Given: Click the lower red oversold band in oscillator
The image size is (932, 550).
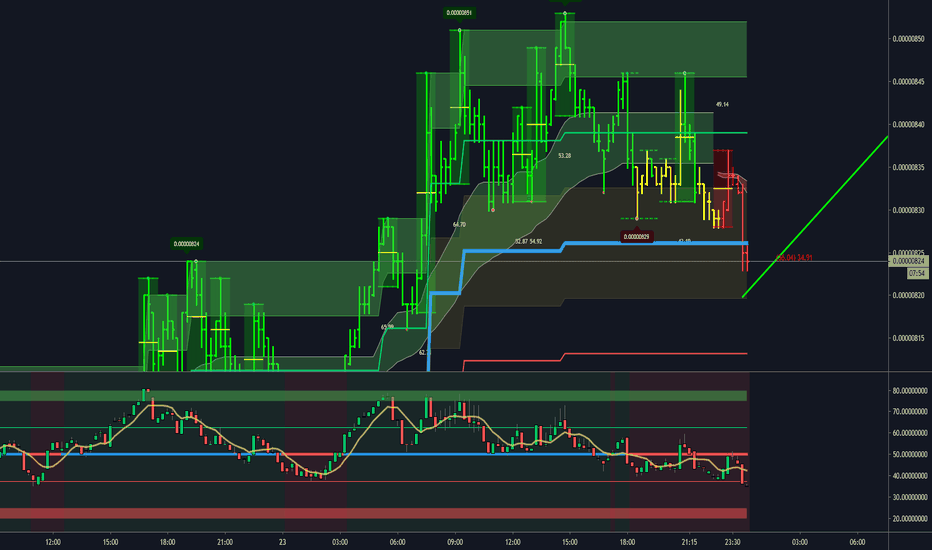Looking at the screenshot, I should click(373, 513).
